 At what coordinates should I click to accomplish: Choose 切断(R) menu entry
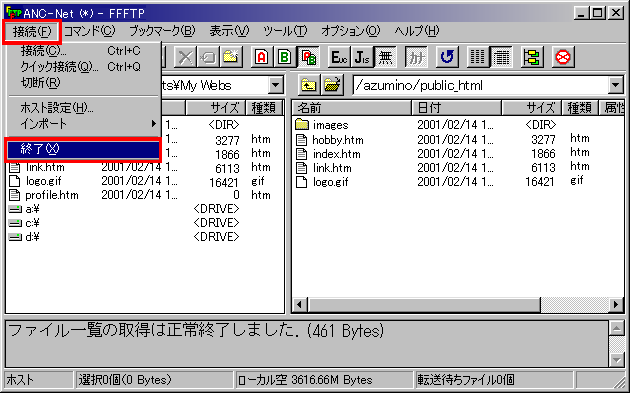click(x=83, y=82)
